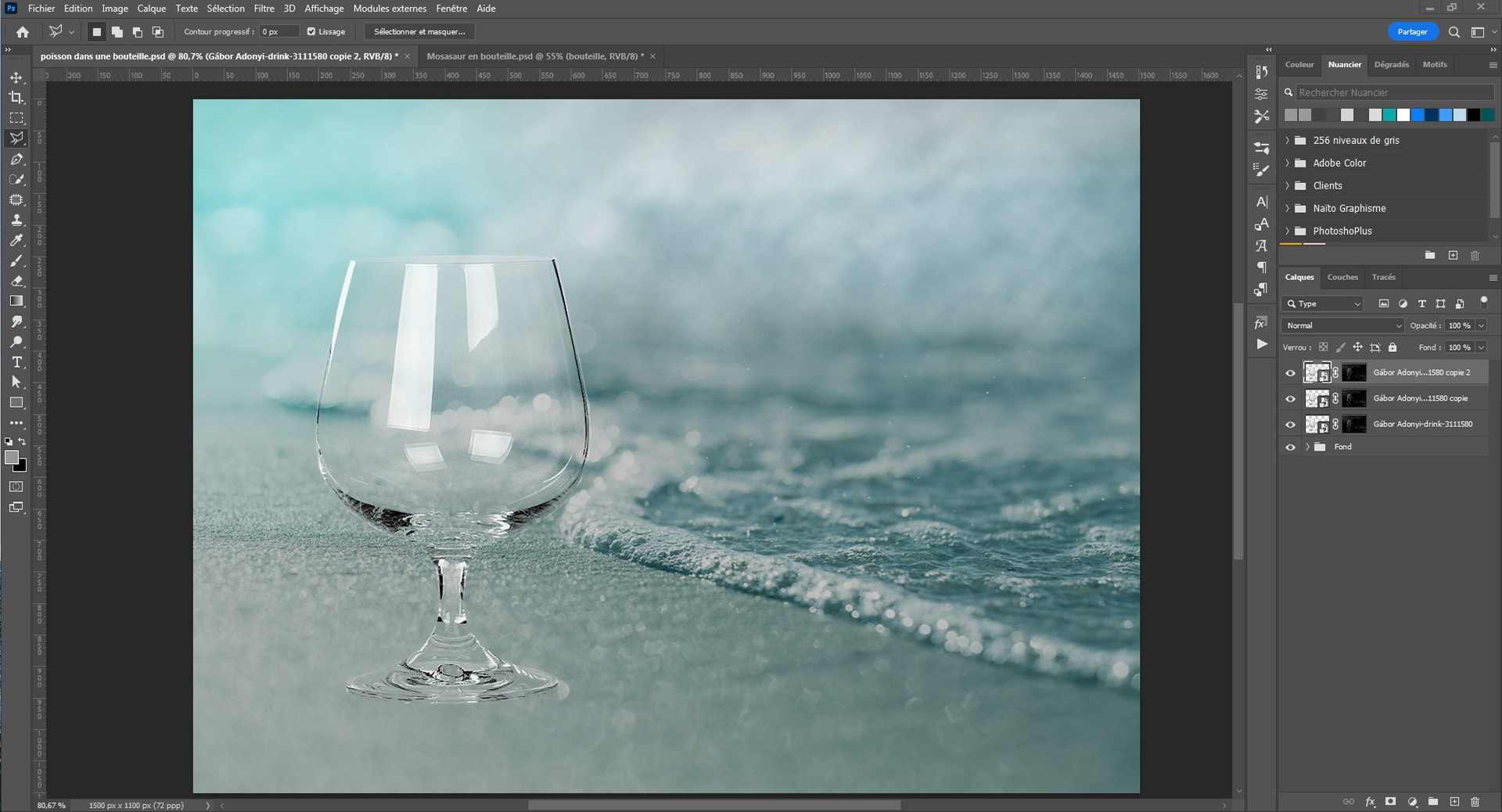The image size is (1502, 812).
Task: Open the Tracés tab
Action: 1383,277
